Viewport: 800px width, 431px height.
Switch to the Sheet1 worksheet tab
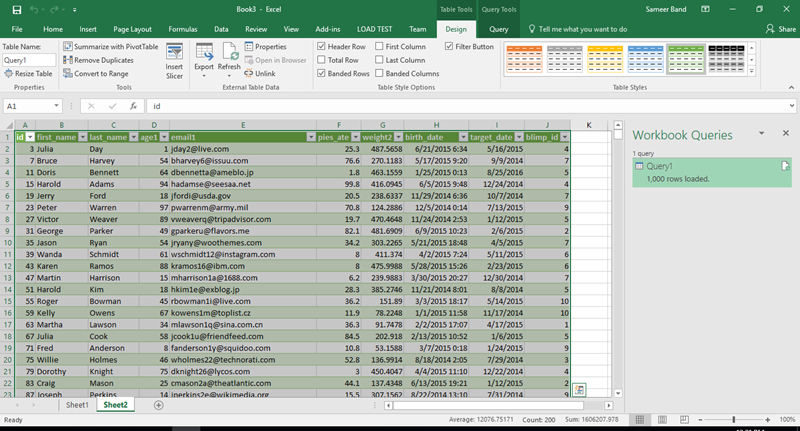[76, 405]
